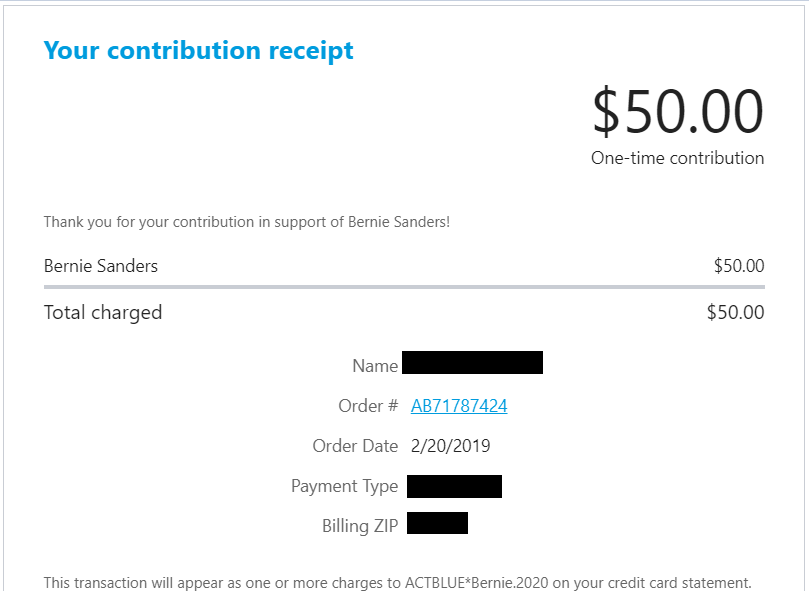The image size is (809, 591).
Task: Click the "Name" field label
Action: click(x=375, y=366)
